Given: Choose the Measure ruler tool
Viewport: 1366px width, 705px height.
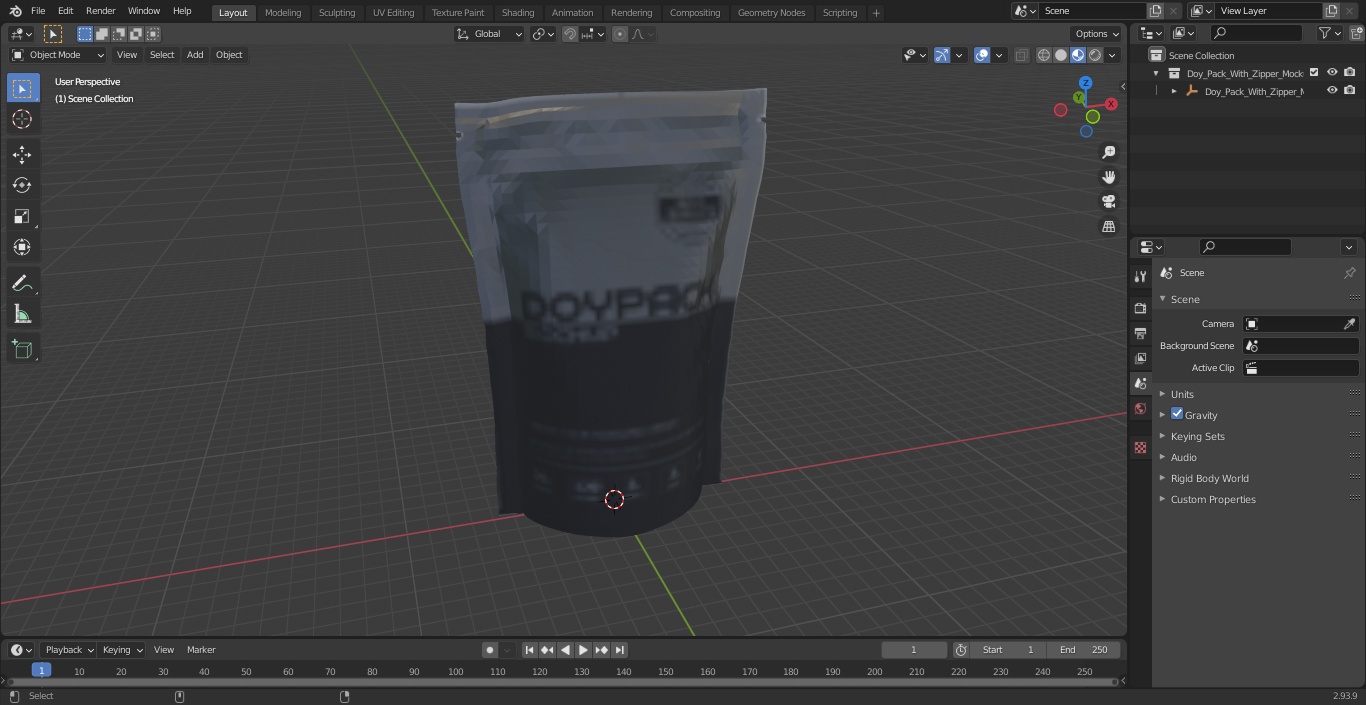Looking at the screenshot, I should (22, 315).
